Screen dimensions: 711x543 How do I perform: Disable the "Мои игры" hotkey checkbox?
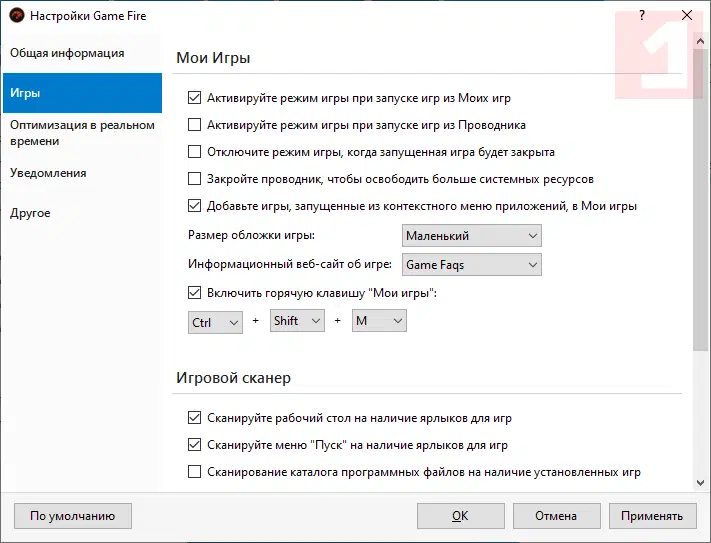195,294
